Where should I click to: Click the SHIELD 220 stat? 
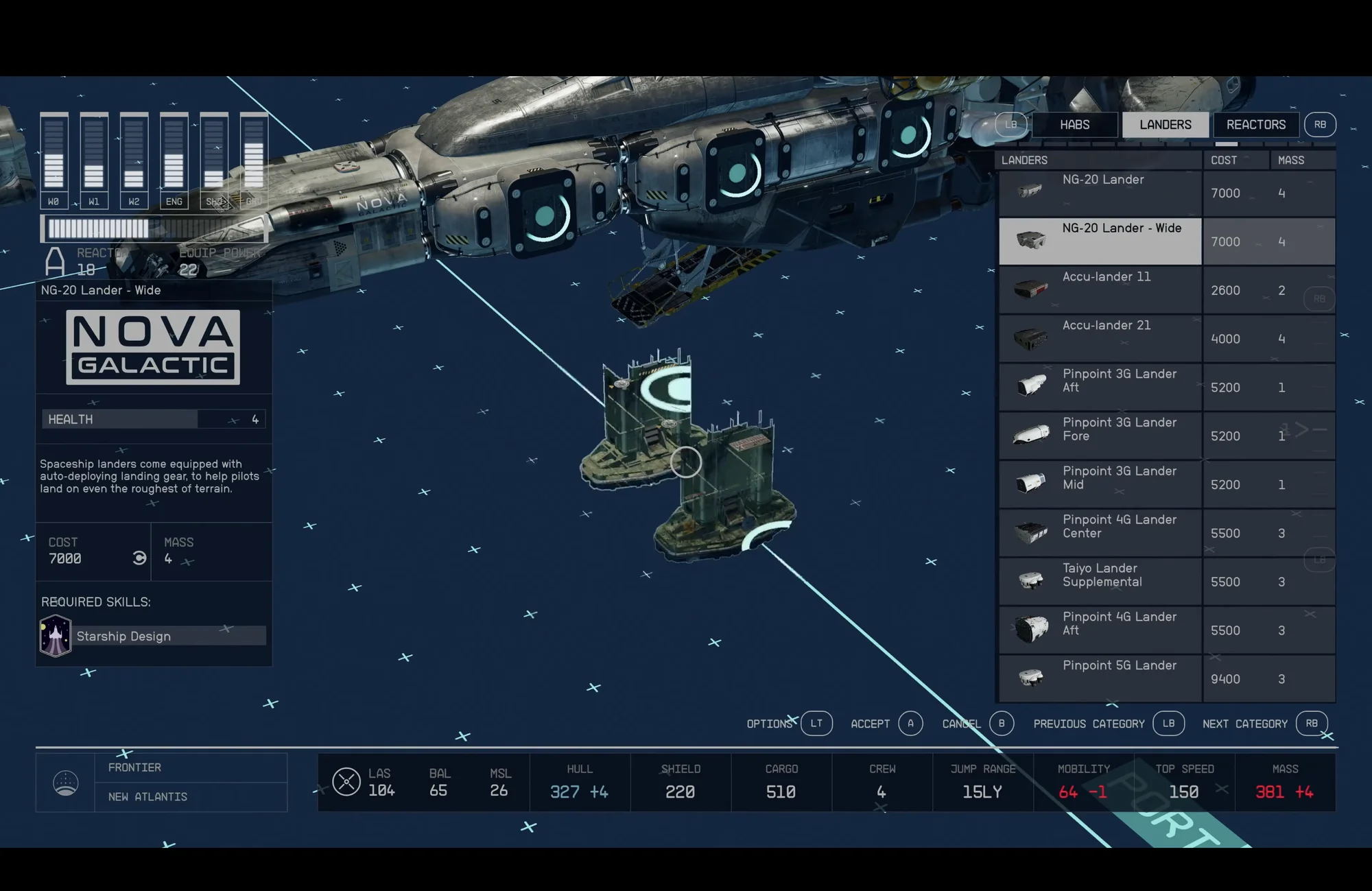click(x=681, y=782)
